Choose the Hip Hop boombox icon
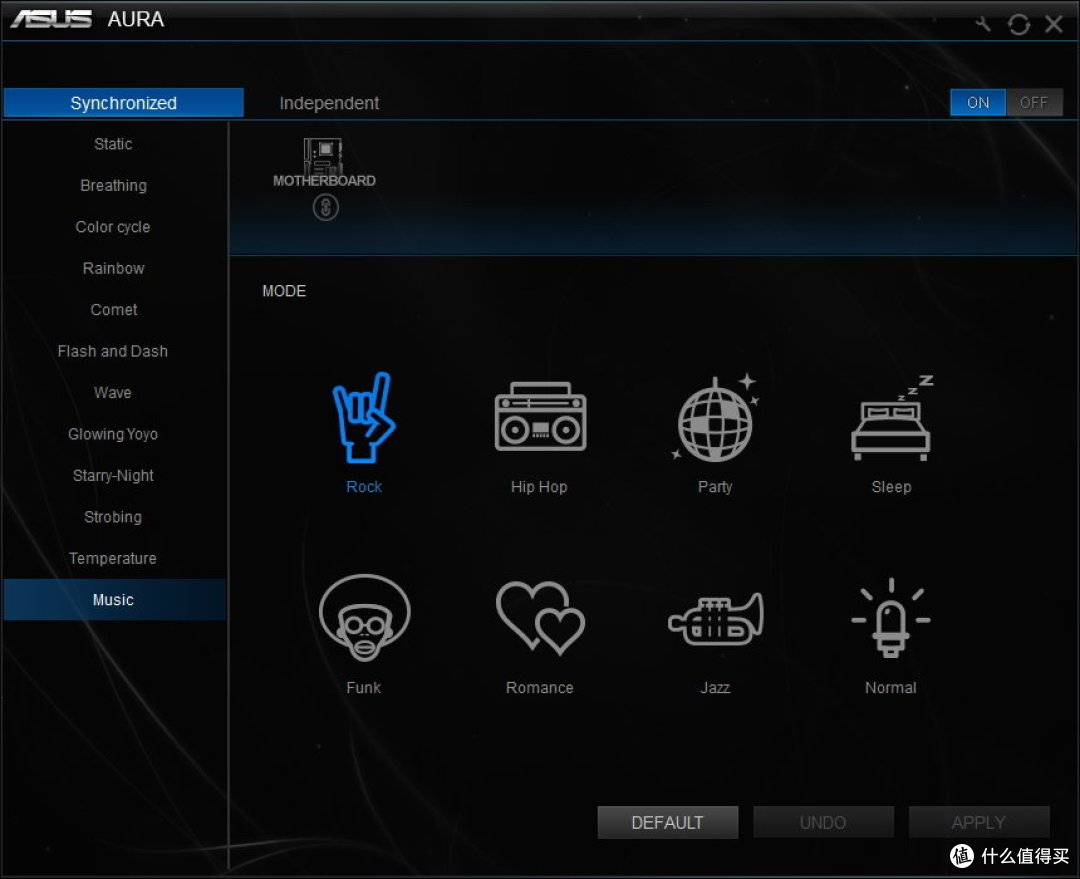1080x879 pixels. click(x=541, y=417)
